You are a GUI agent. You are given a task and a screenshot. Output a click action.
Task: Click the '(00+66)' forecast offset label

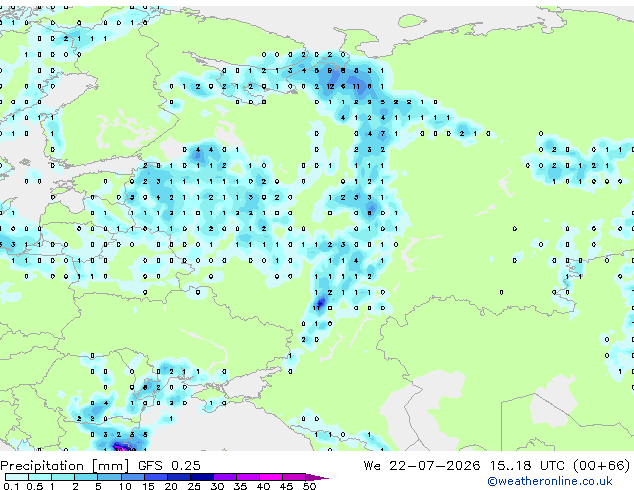(602, 466)
